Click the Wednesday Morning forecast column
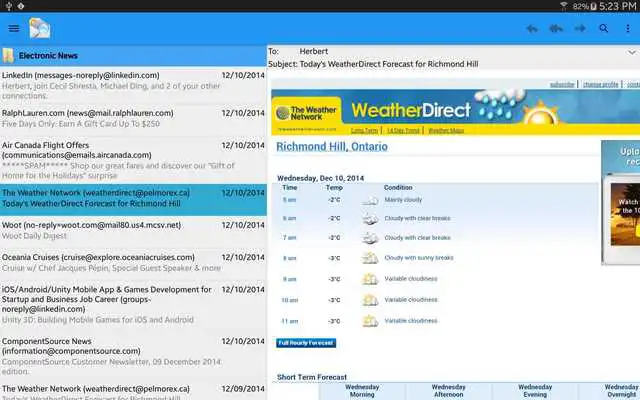 [x=362, y=391]
